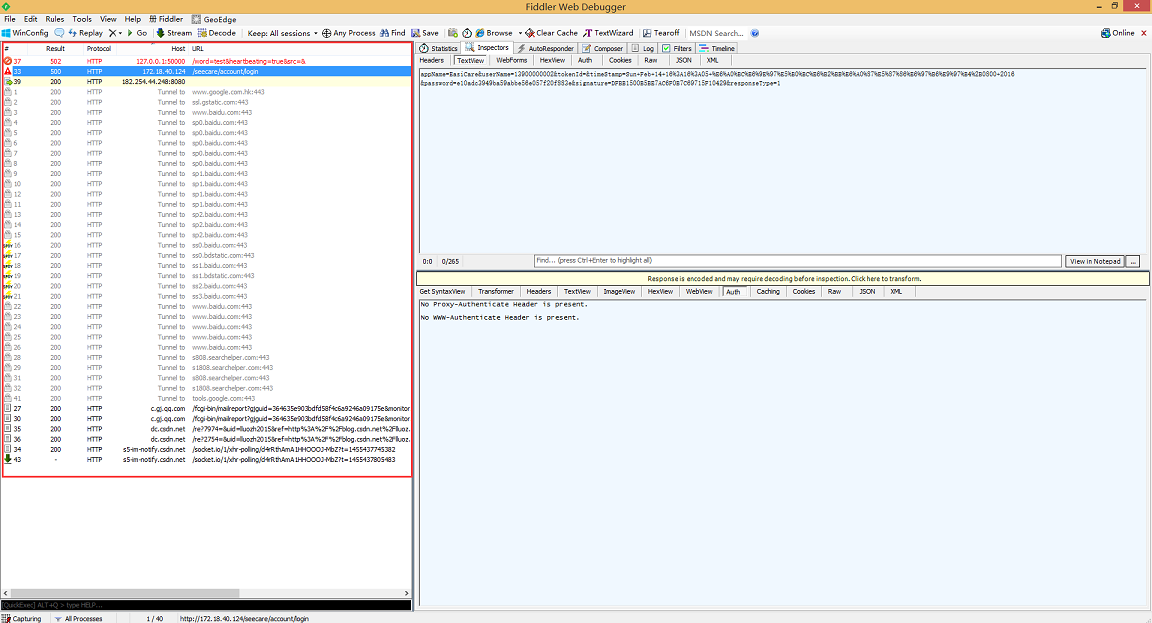Select session 35 dc.csdn.net
1152x623 pixels.
[206, 429]
